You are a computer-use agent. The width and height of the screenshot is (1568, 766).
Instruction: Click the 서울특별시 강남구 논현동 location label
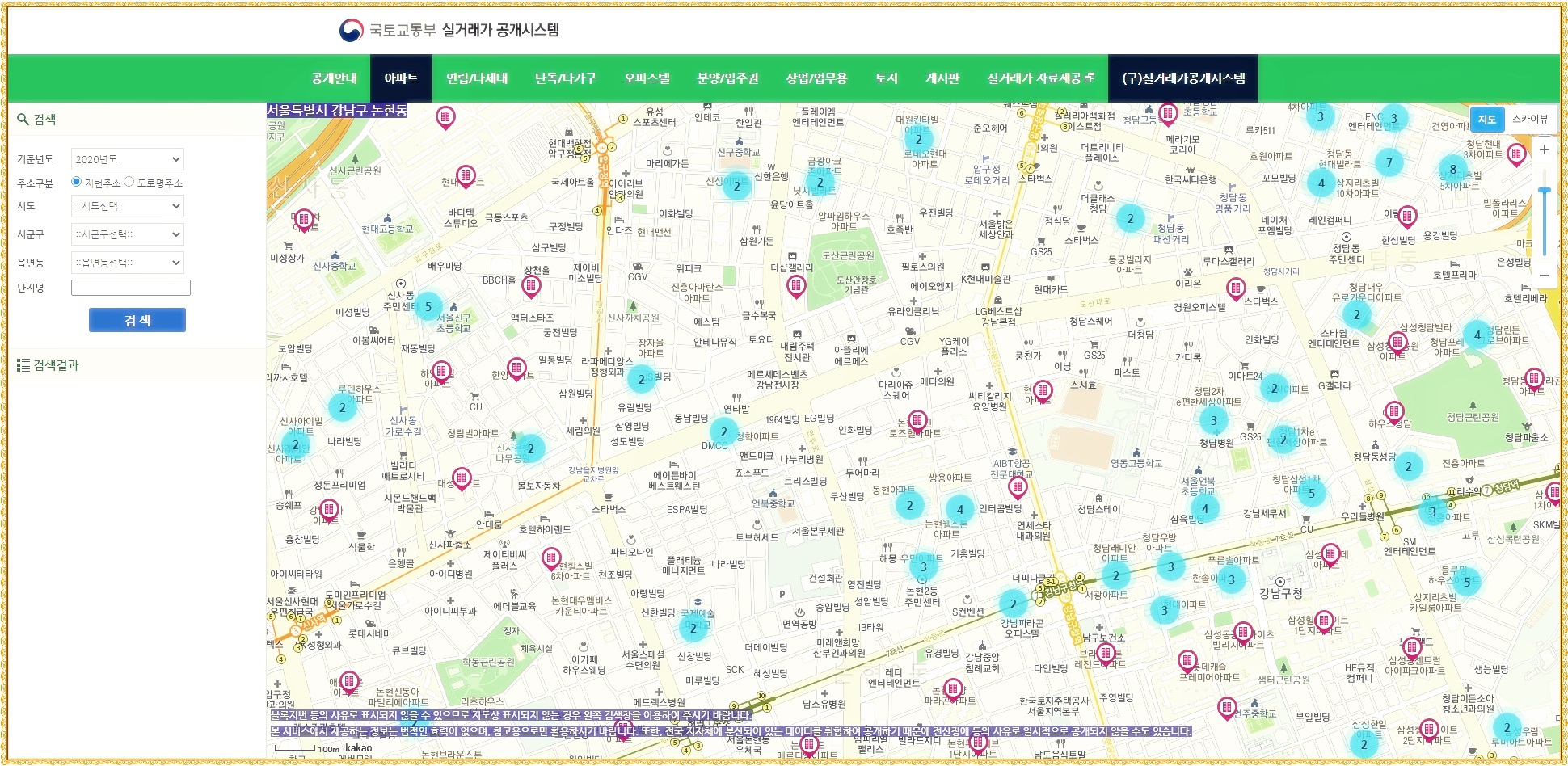coord(337,110)
